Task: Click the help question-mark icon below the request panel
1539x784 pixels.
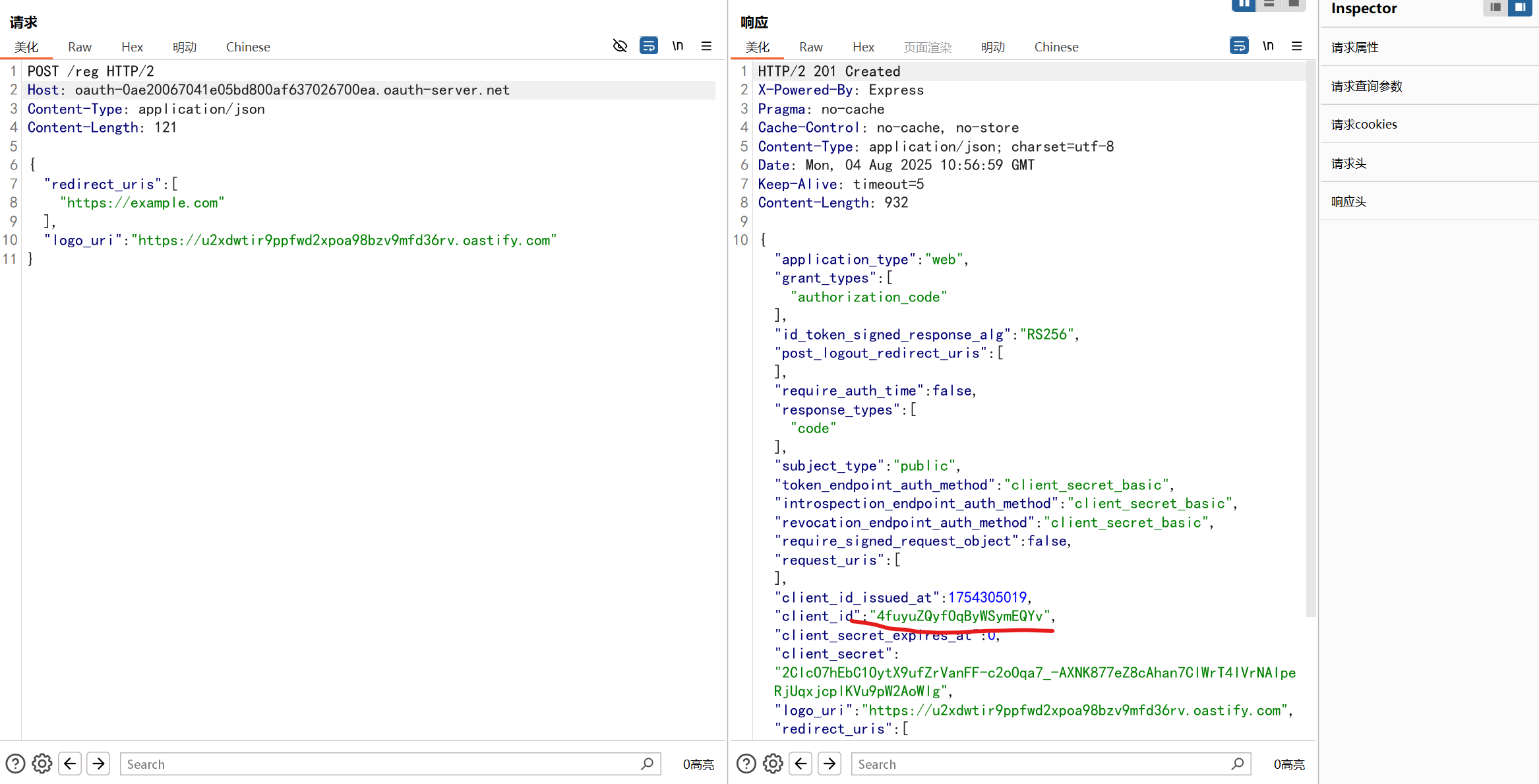Action: [15, 763]
